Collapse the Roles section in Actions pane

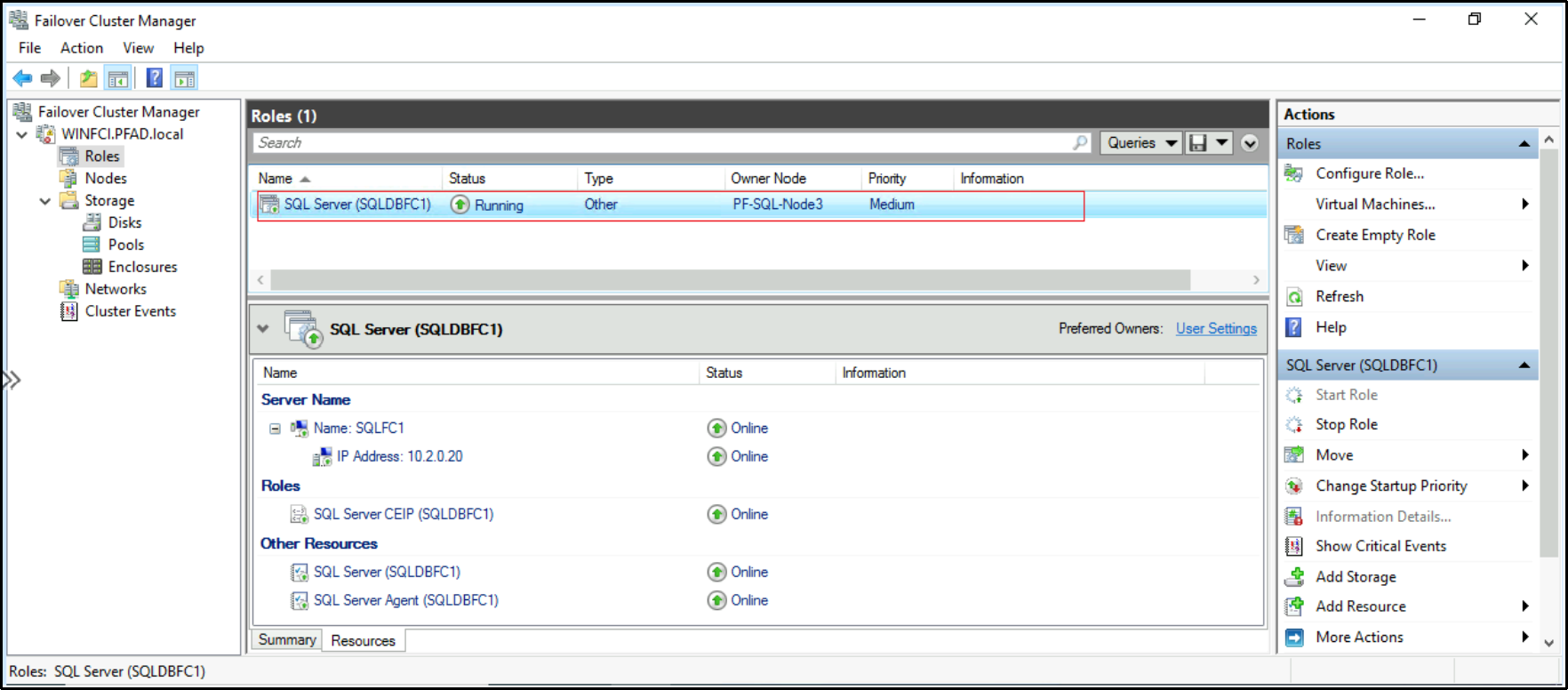point(1524,144)
